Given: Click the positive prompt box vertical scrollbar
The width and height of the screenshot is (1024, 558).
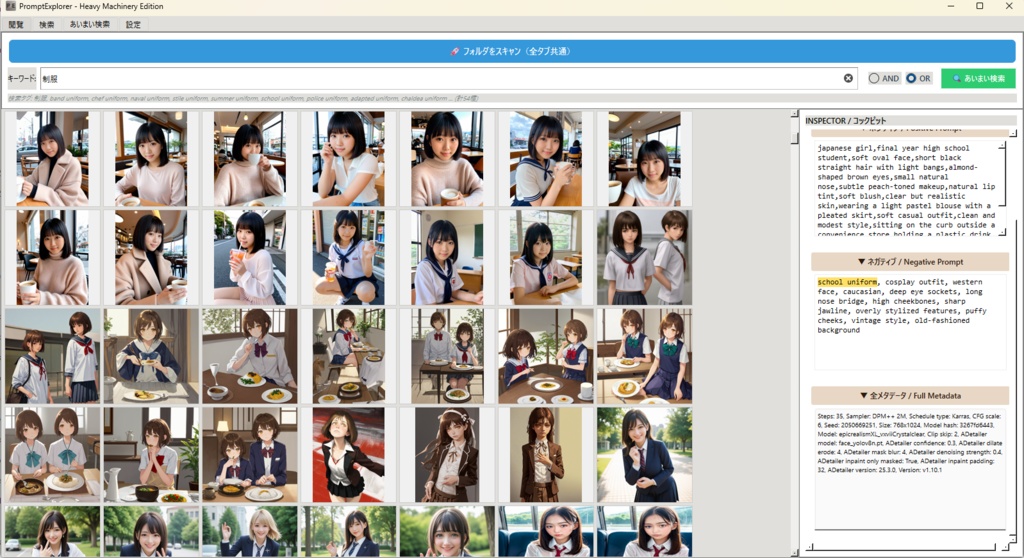Looking at the screenshot, I should 1002,188.
